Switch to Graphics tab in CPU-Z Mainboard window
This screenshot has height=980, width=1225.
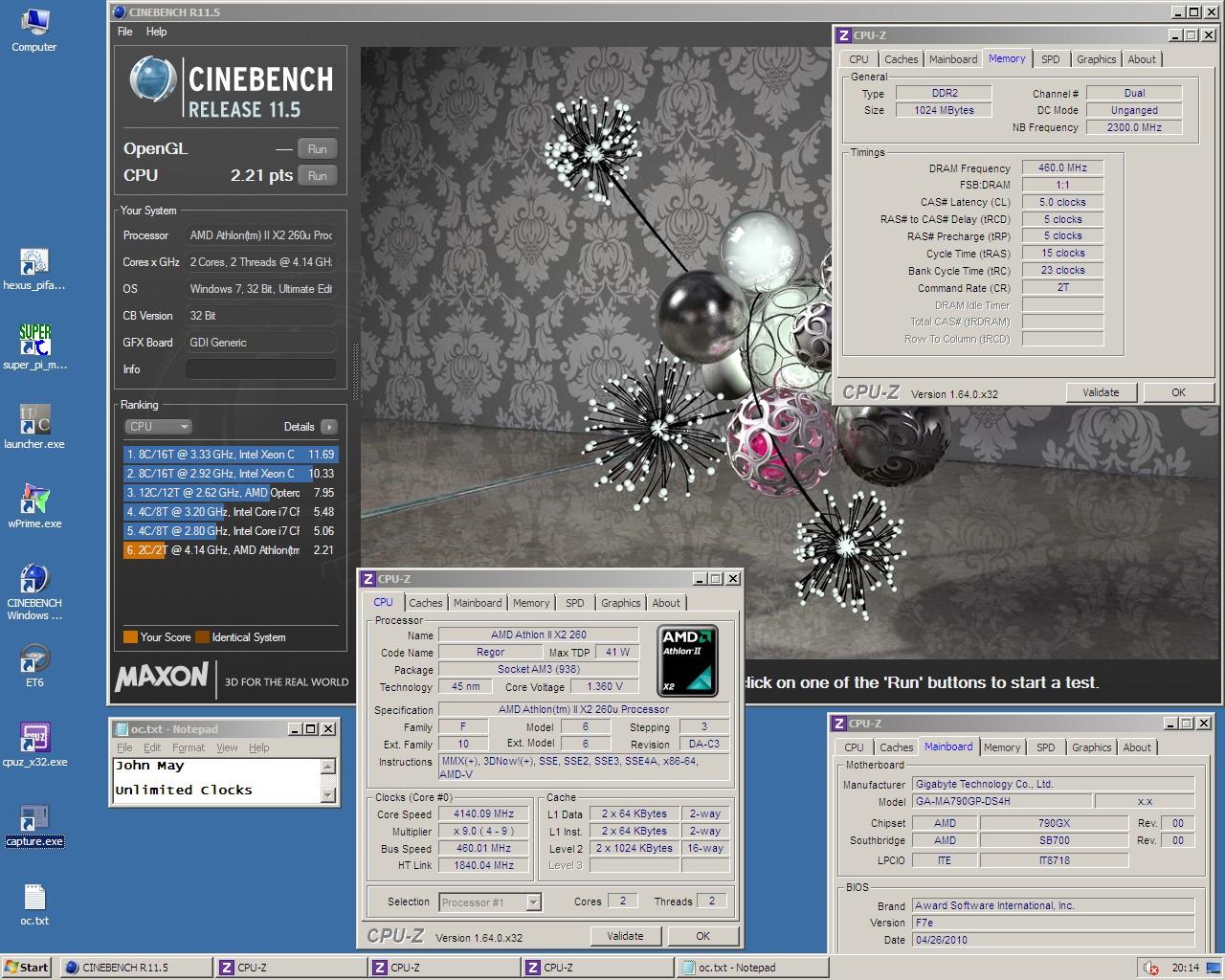(x=1091, y=747)
